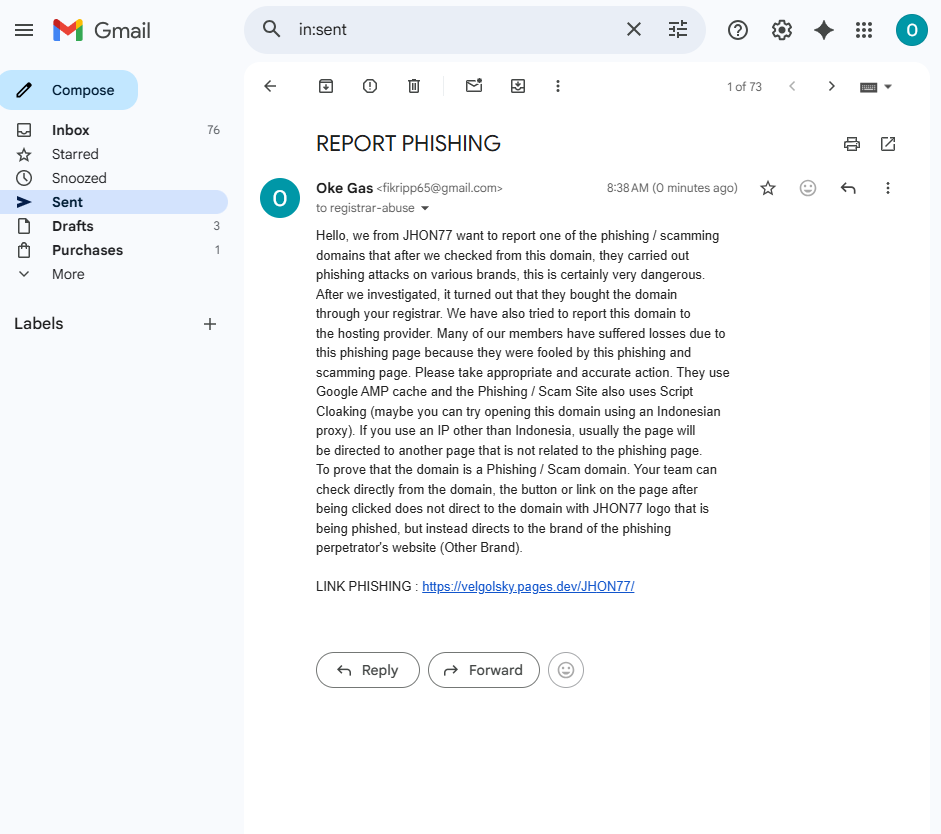Click the Compose button
This screenshot has width=941, height=834.
pyautogui.click(x=69, y=90)
